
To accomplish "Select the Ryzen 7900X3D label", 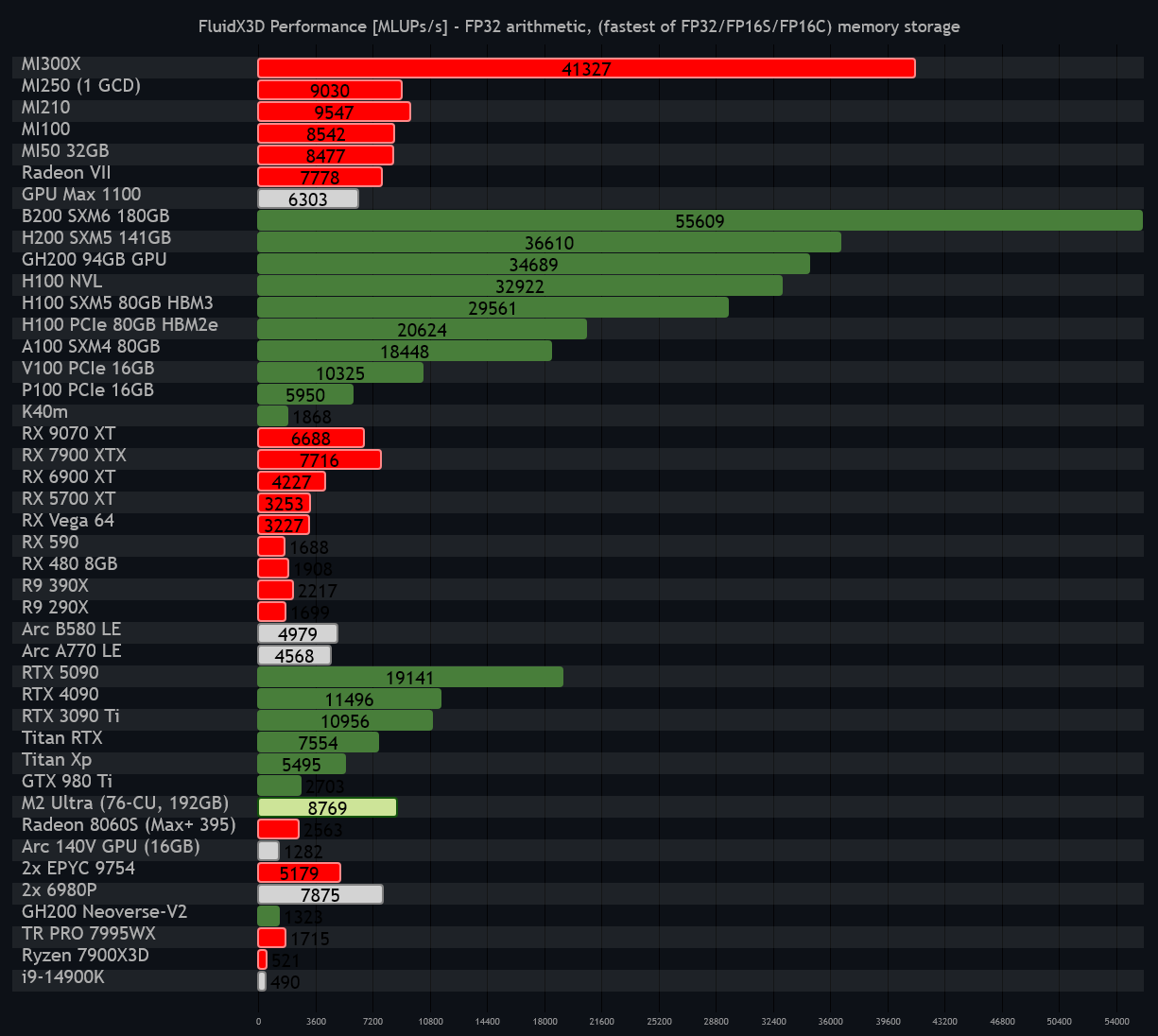I will 86,956.
